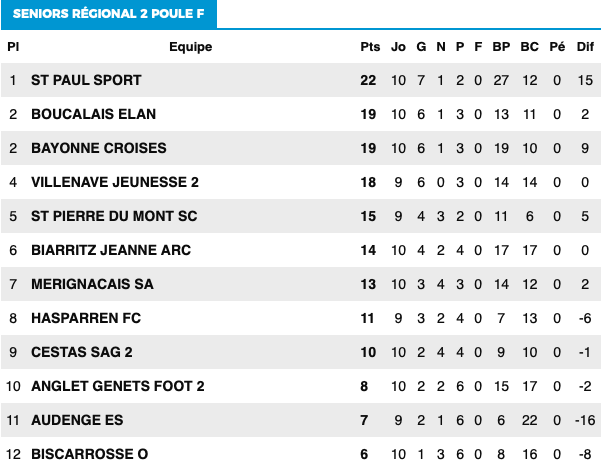Click the Jo column header
The width and height of the screenshot is (601, 471).
(398, 47)
